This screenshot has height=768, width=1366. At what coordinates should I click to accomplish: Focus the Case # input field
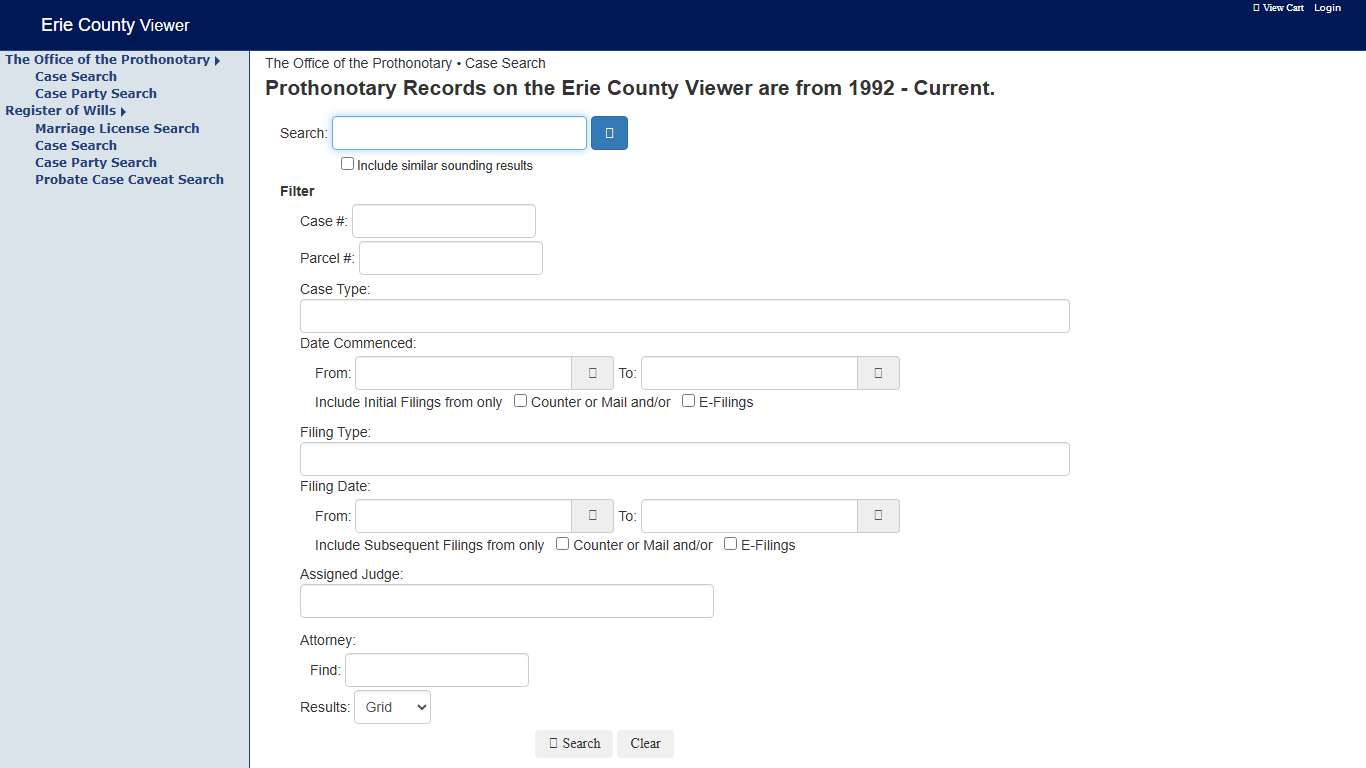444,221
